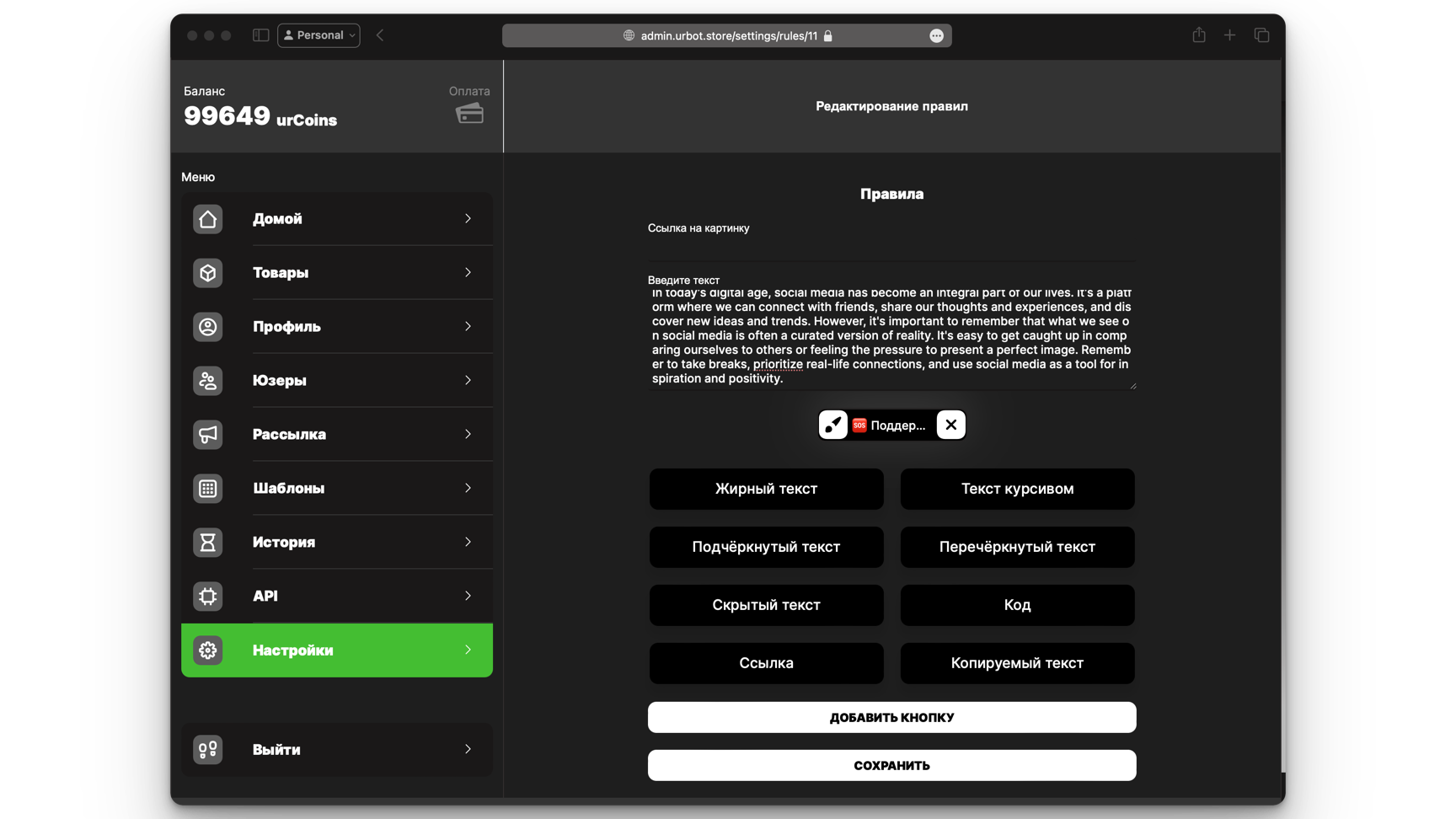Toggle the browser sidebar icon

point(260,35)
